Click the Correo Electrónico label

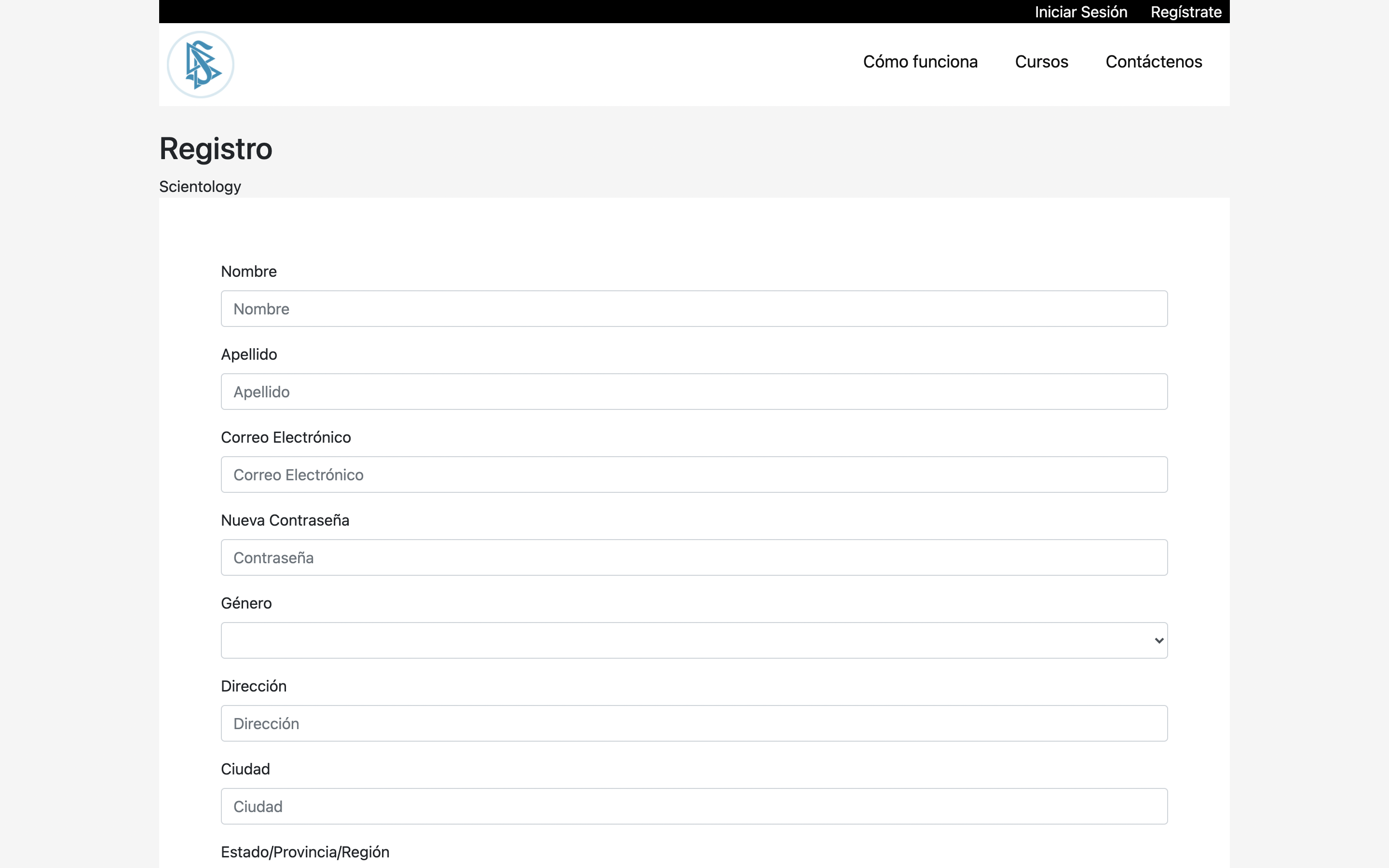click(x=285, y=437)
